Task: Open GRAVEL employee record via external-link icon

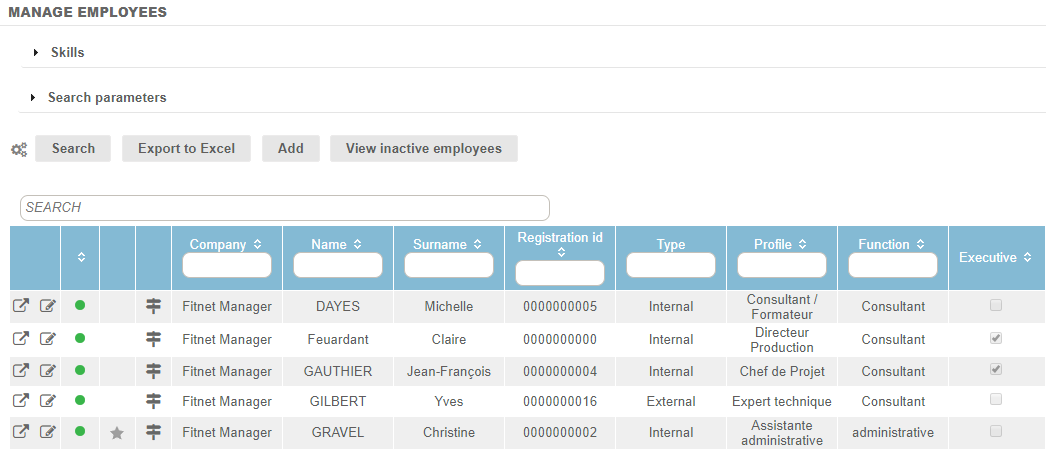Action: [x=20, y=432]
